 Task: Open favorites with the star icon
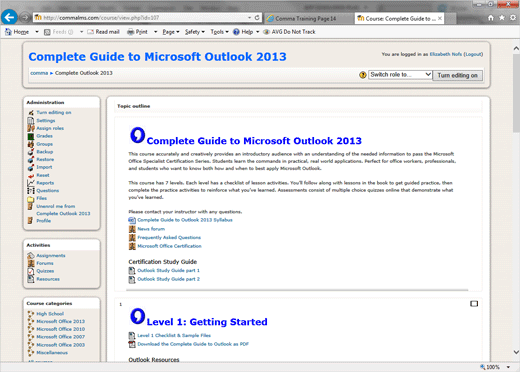502,18
